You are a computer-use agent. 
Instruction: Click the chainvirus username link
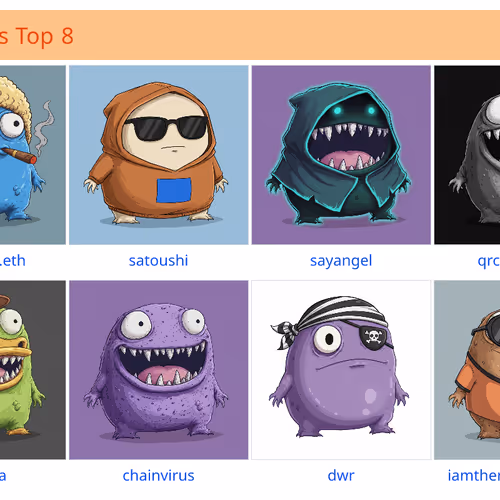click(x=159, y=476)
